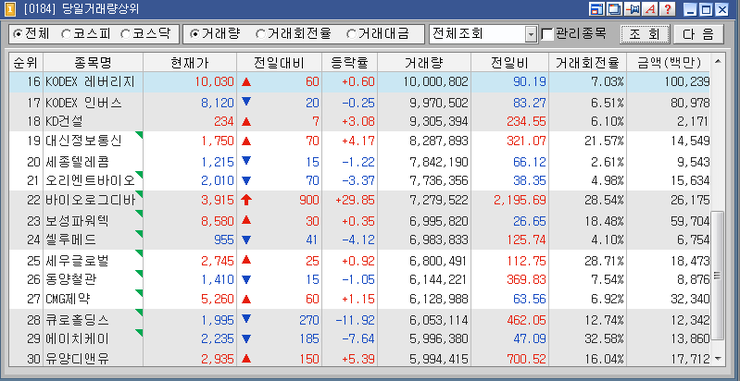
Task: Click the -11.92 change rate cell
Action: pos(355,320)
